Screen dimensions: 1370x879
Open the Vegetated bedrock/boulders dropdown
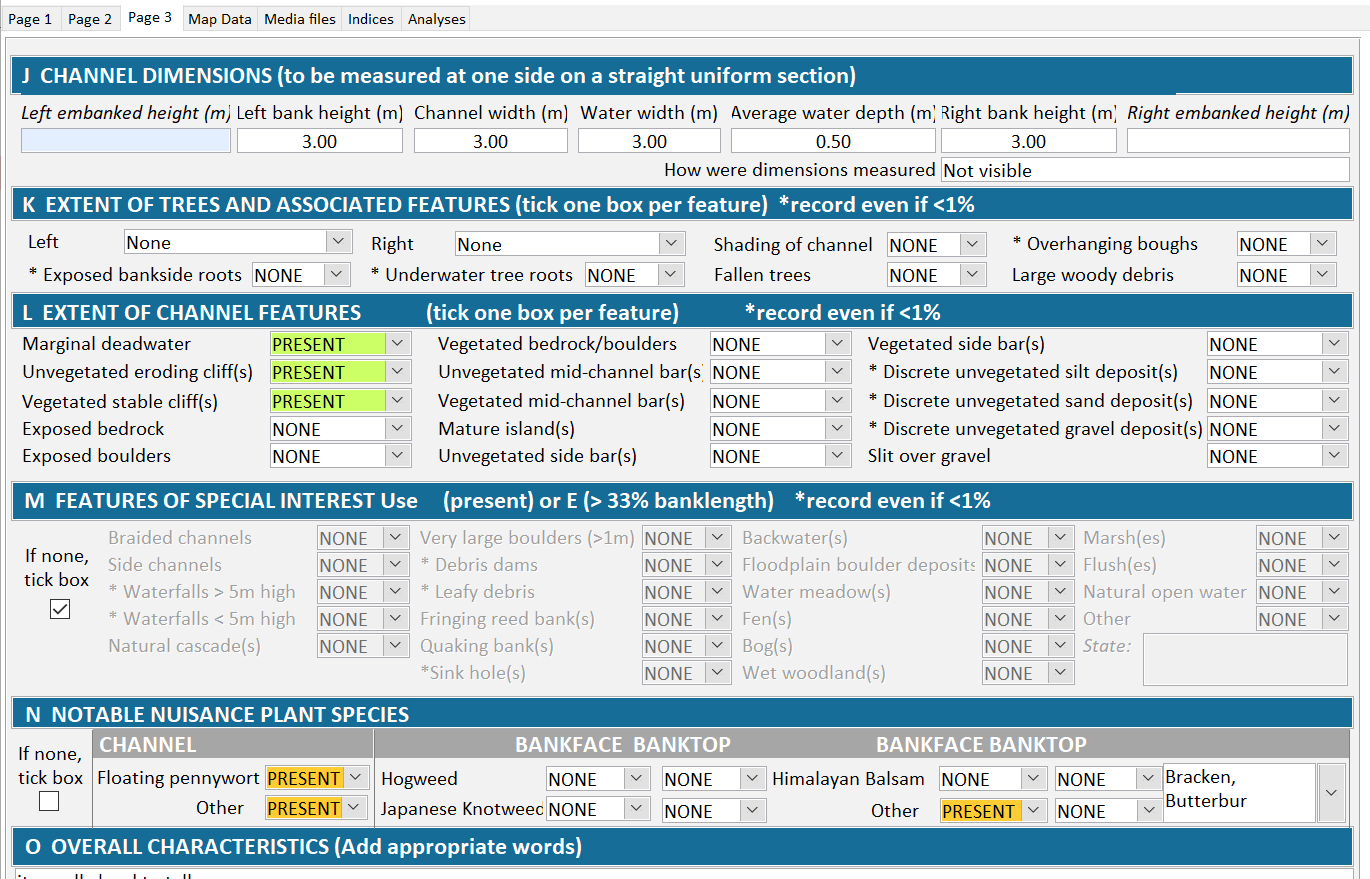coord(781,344)
